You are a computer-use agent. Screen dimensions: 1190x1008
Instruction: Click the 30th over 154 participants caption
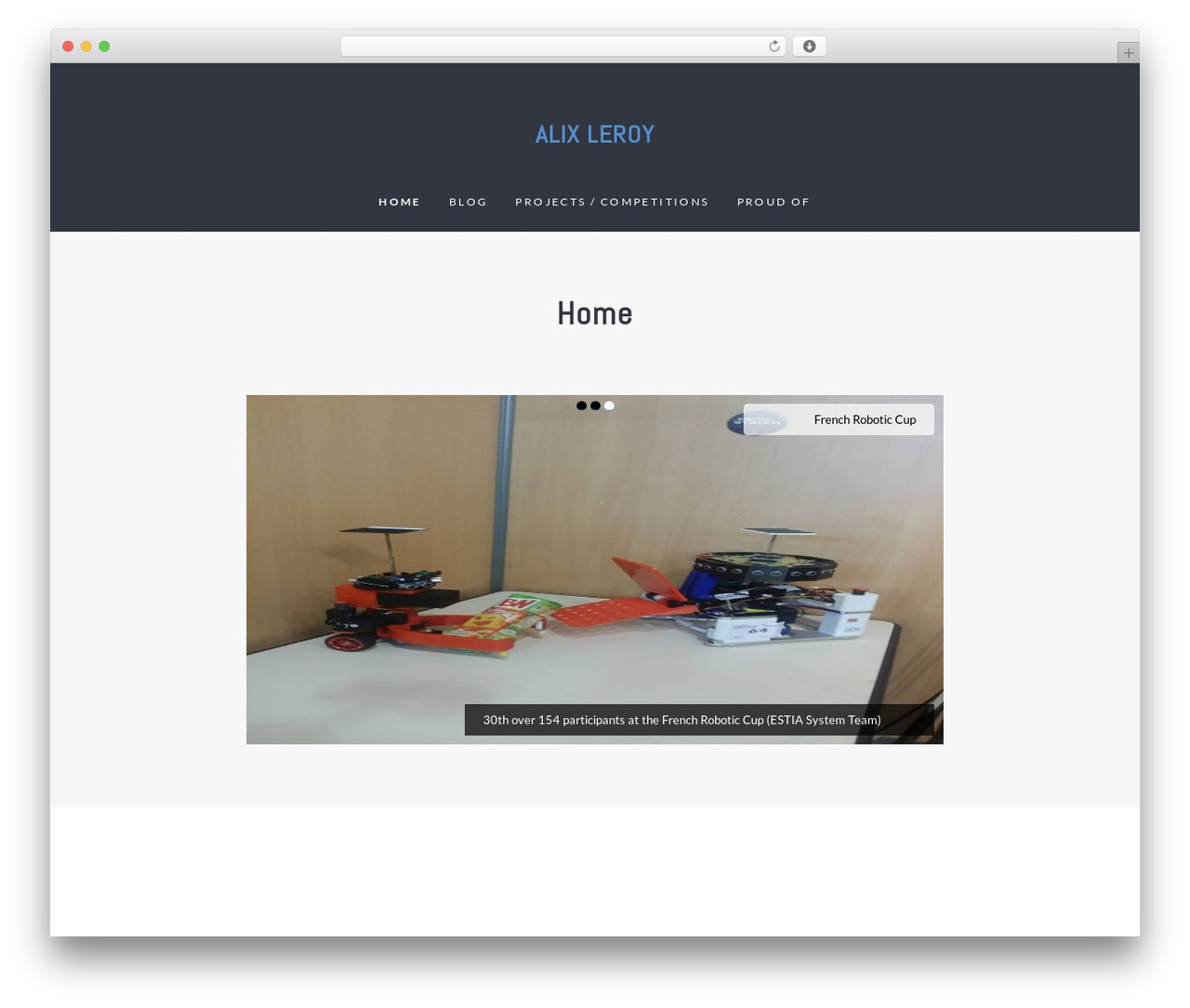pos(699,720)
